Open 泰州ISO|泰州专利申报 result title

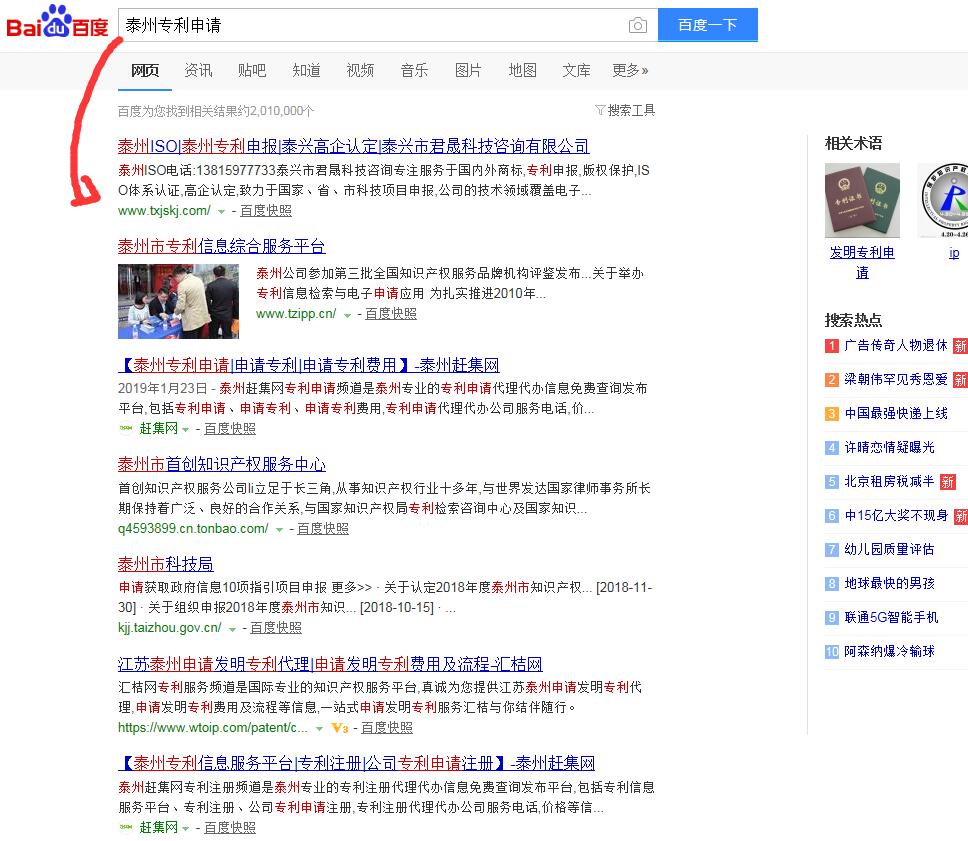pyautogui.click(x=353, y=146)
